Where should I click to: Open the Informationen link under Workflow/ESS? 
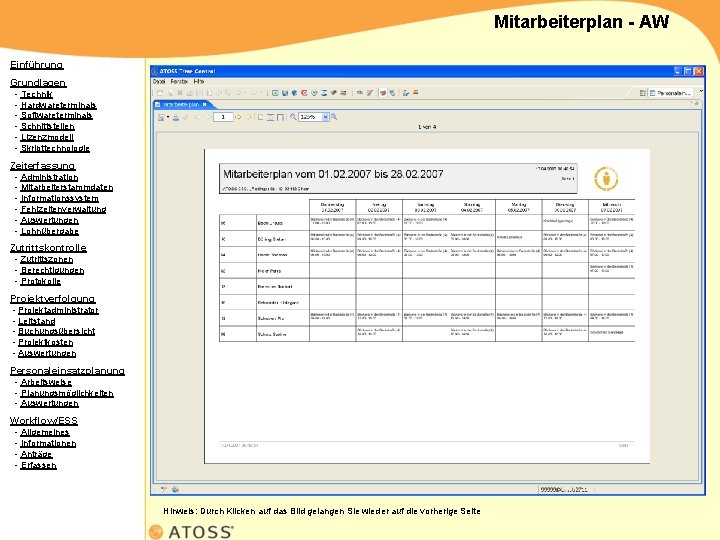(x=48, y=443)
